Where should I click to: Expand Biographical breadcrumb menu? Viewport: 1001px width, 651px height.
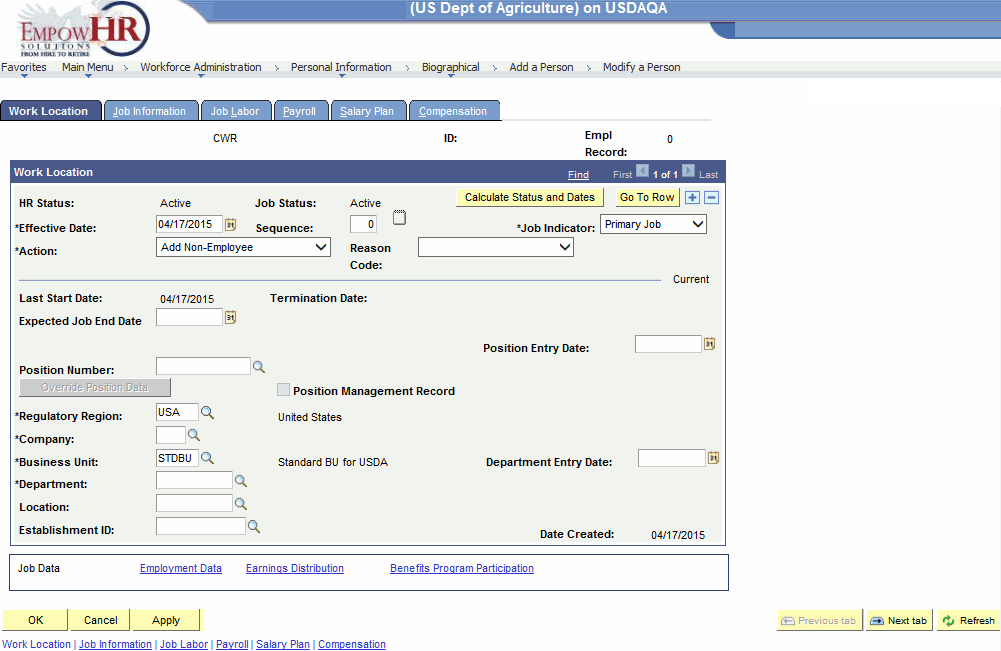point(450,68)
